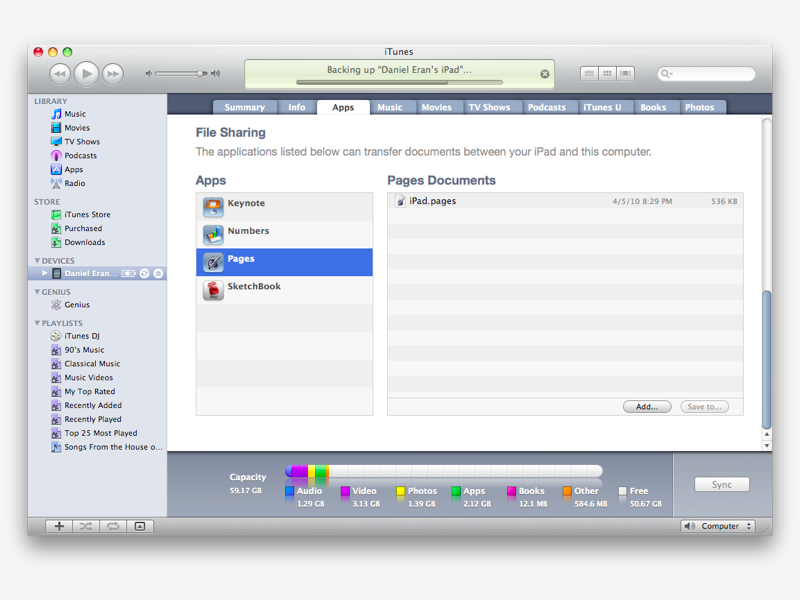Open the iTunes U tab
The width and height of the screenshot is (800, 600).
(602, 107)
